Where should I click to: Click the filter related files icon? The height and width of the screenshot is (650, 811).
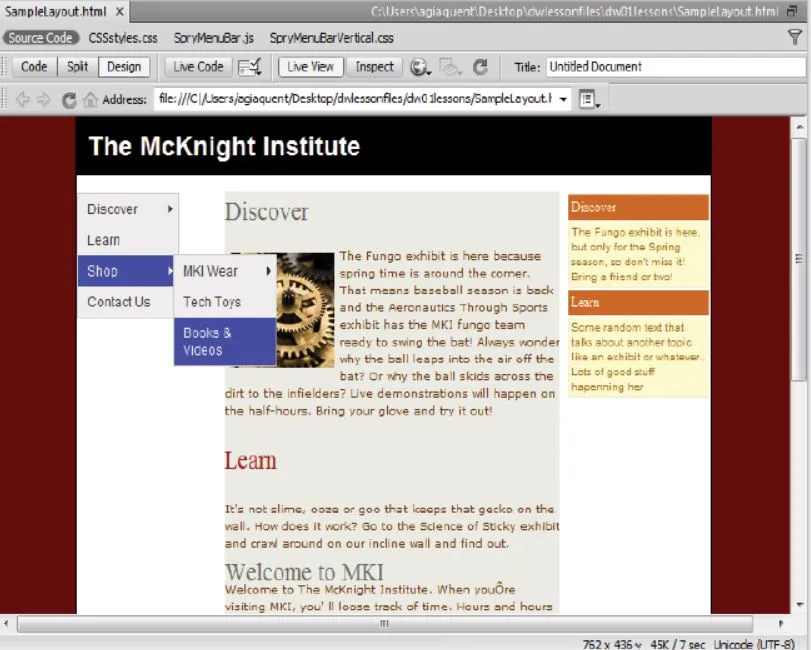pos(795,38)
